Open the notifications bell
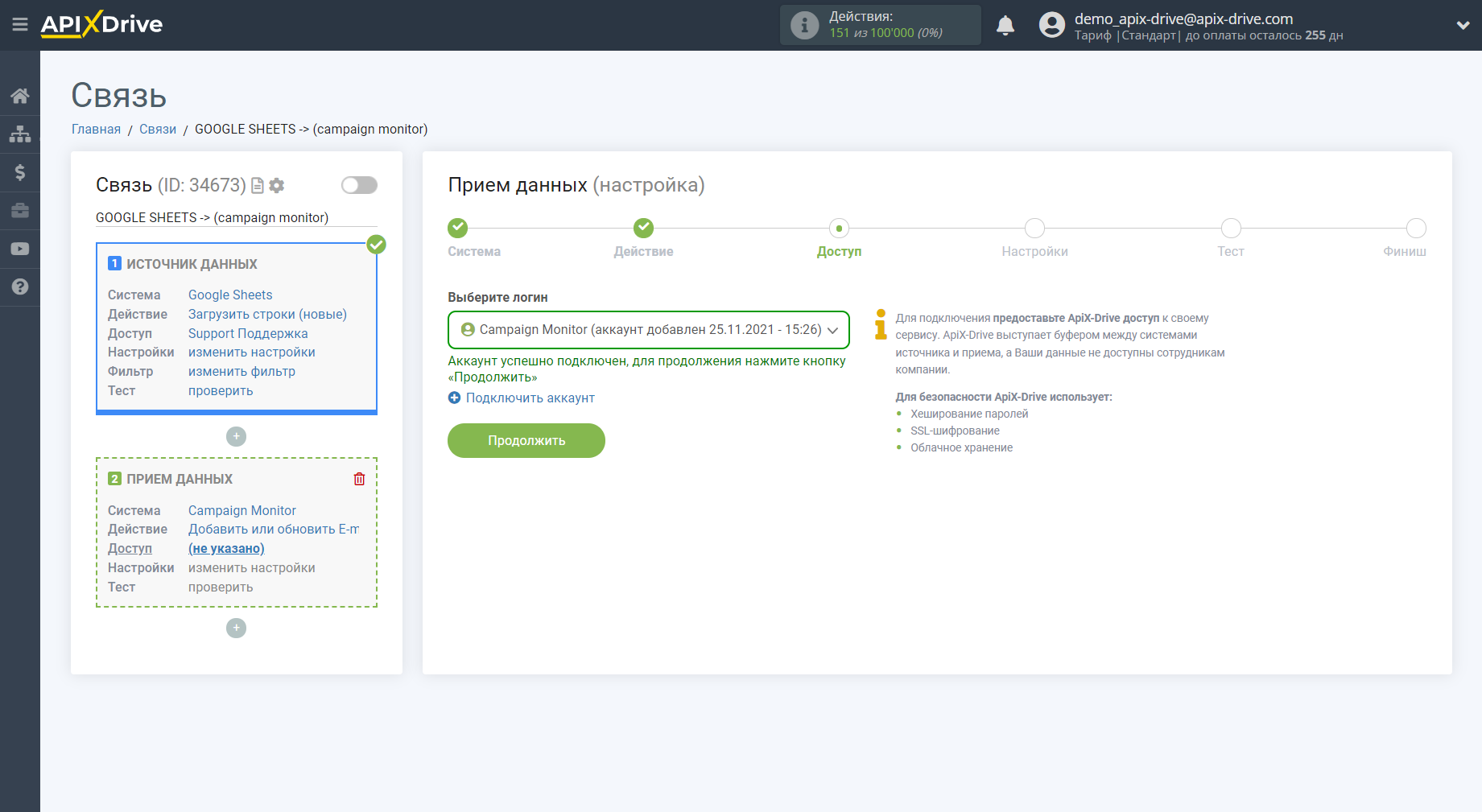The image size is (1482, 812). coord(1005,26)
